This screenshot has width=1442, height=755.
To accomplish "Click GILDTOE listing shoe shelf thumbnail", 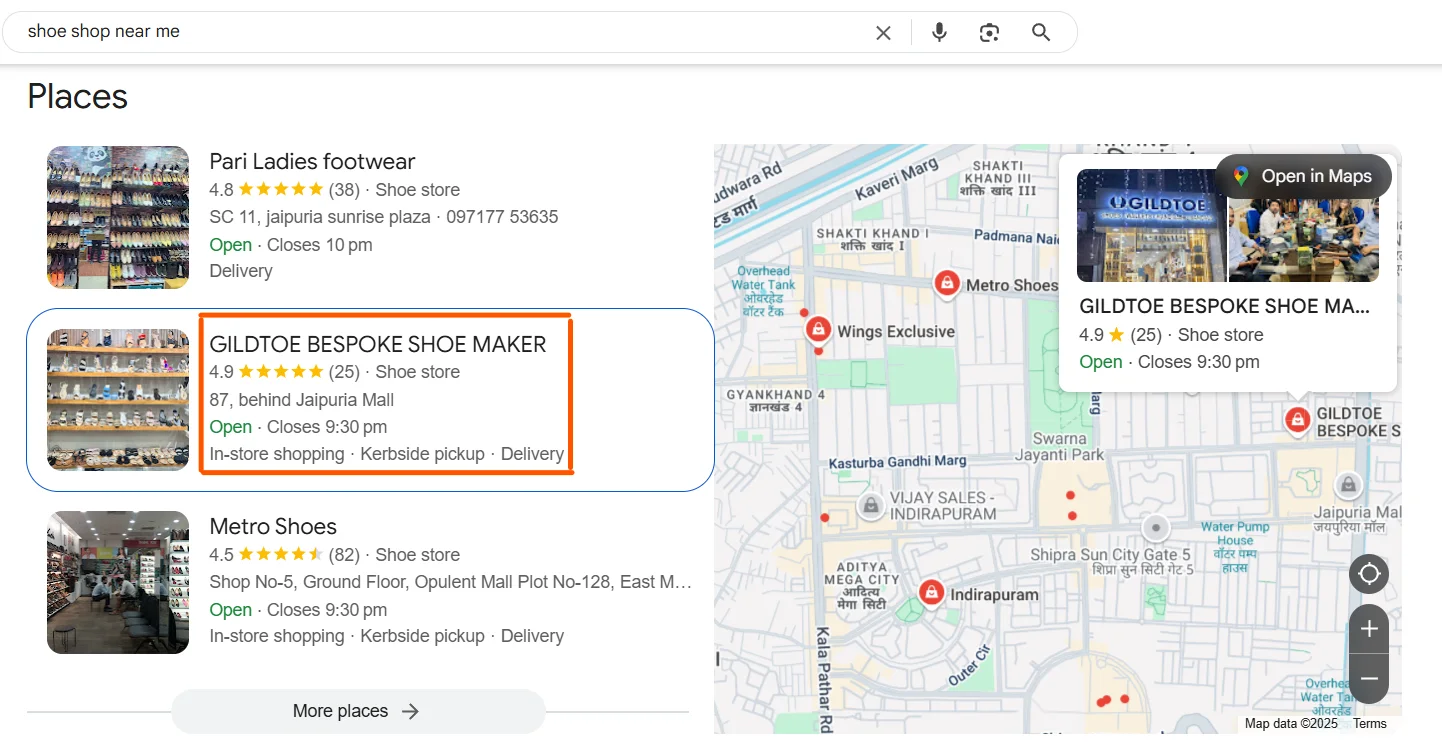I will pyautogui.click(x=118, y=400).
